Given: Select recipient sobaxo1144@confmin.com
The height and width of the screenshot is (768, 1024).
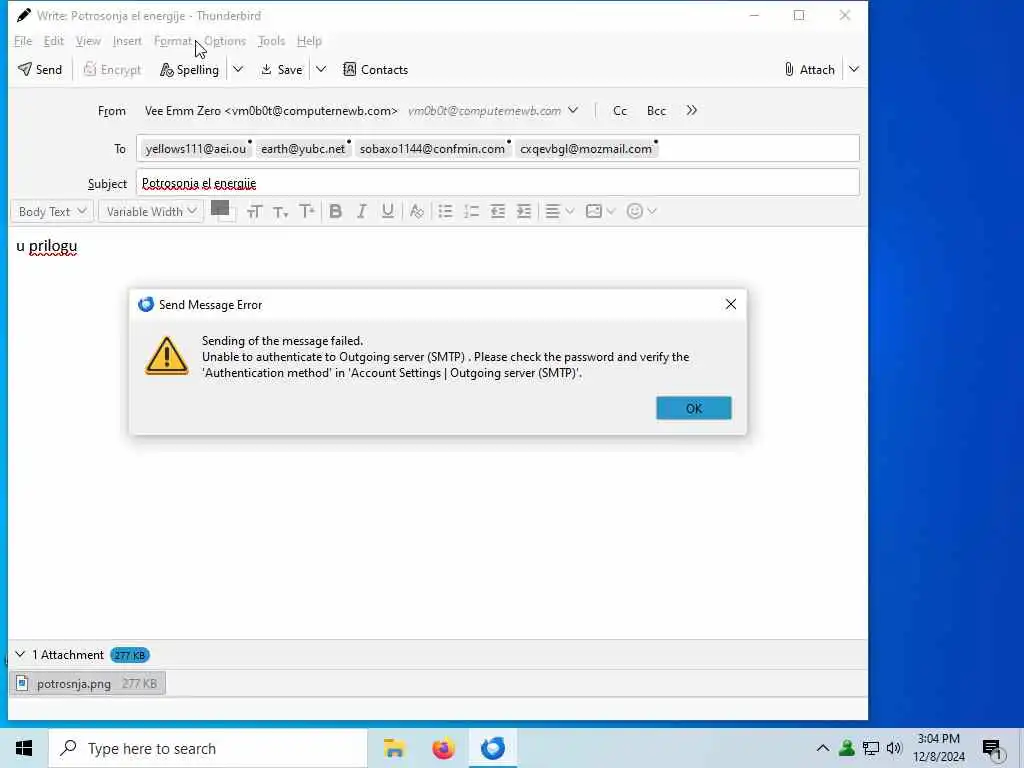Looking at the screenshot, I should (432, 149).
